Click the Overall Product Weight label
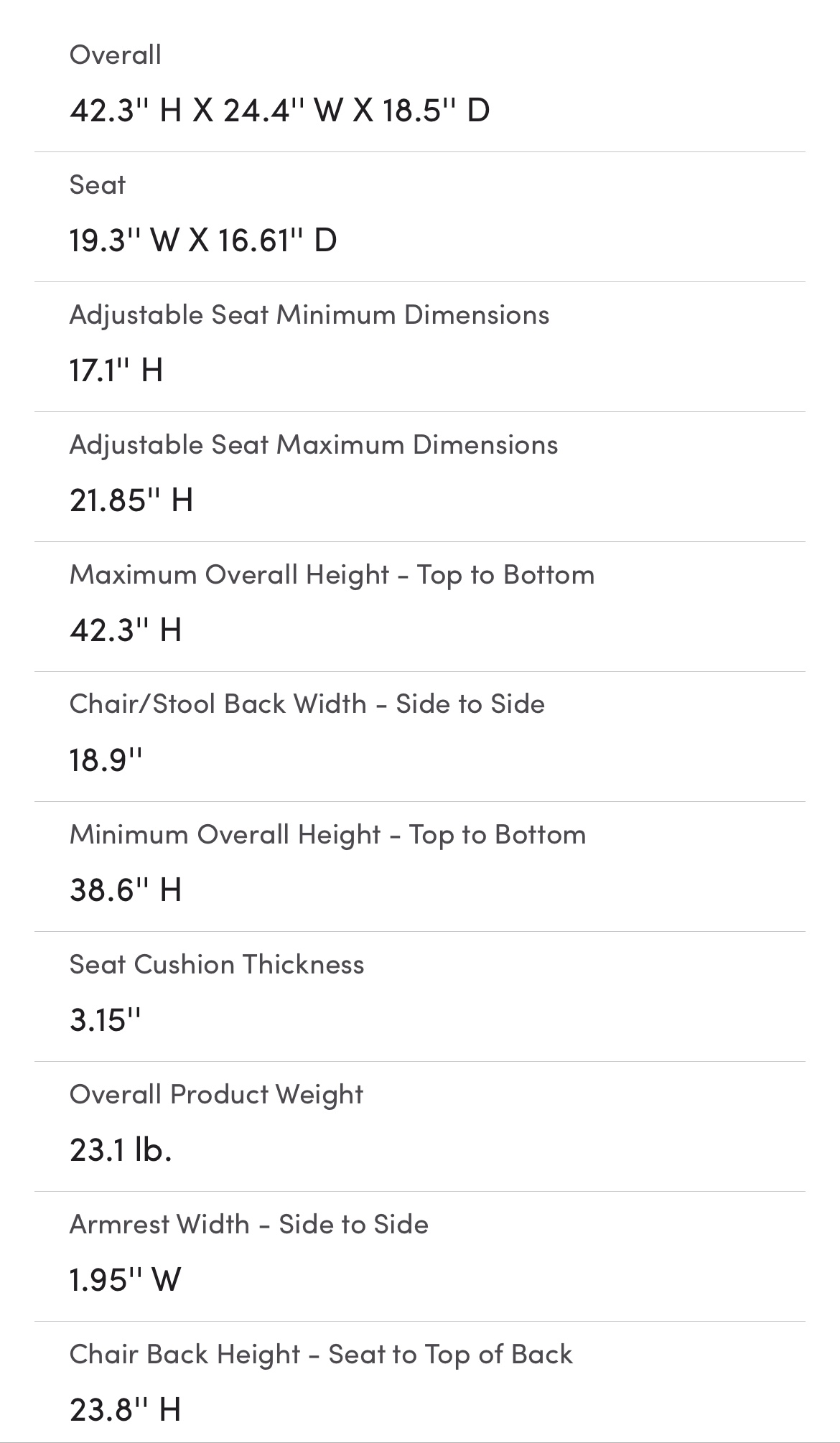The image size is (840, 1443). [x=216, y=1095]
